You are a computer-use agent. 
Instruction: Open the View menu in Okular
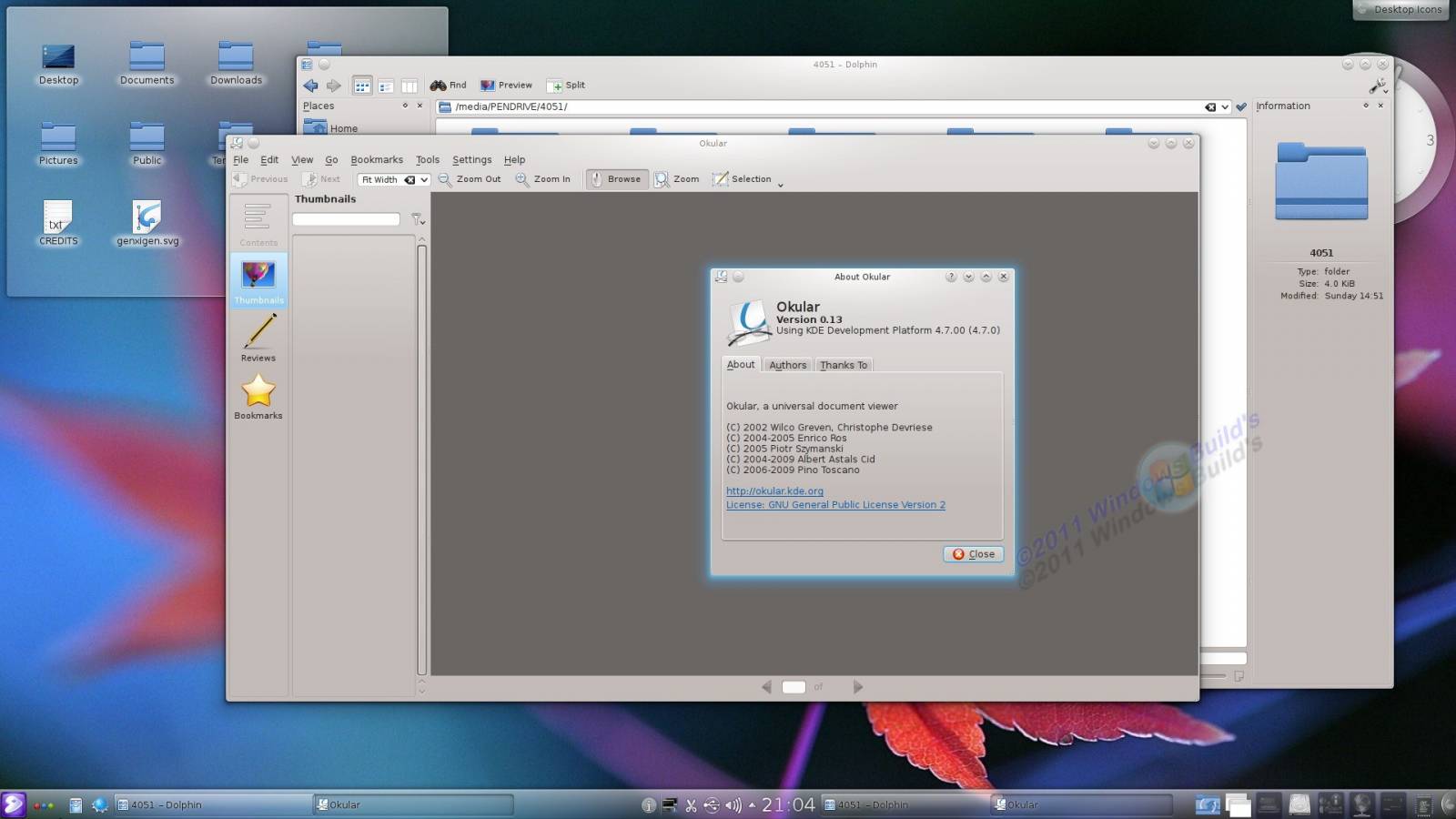(x=302, y=159)
